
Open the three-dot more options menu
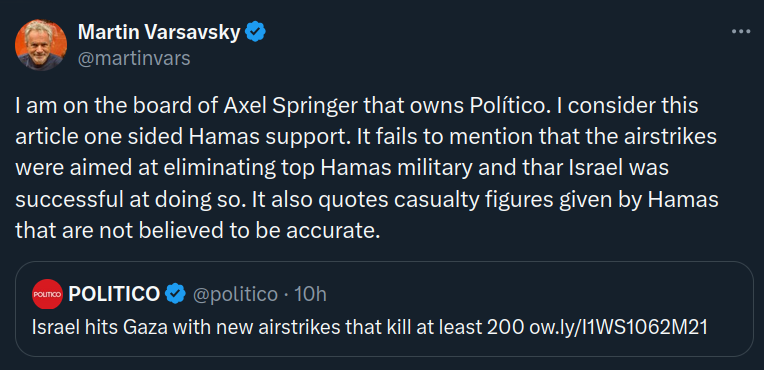point(741,32)
